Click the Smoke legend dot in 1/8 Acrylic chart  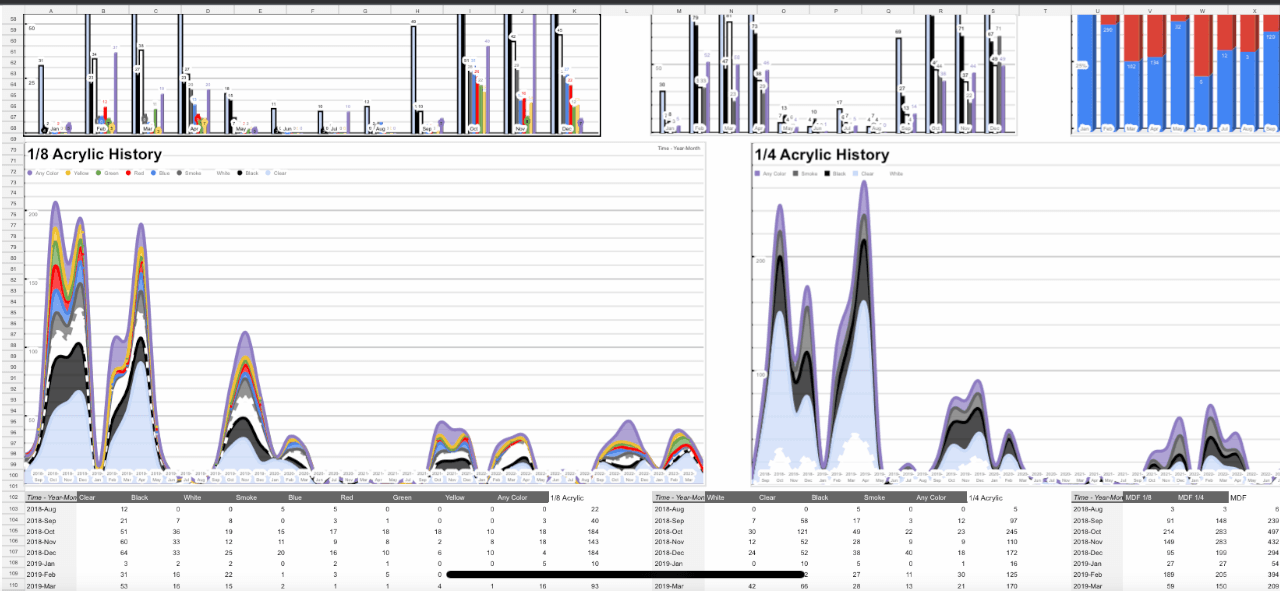(179, 173)
